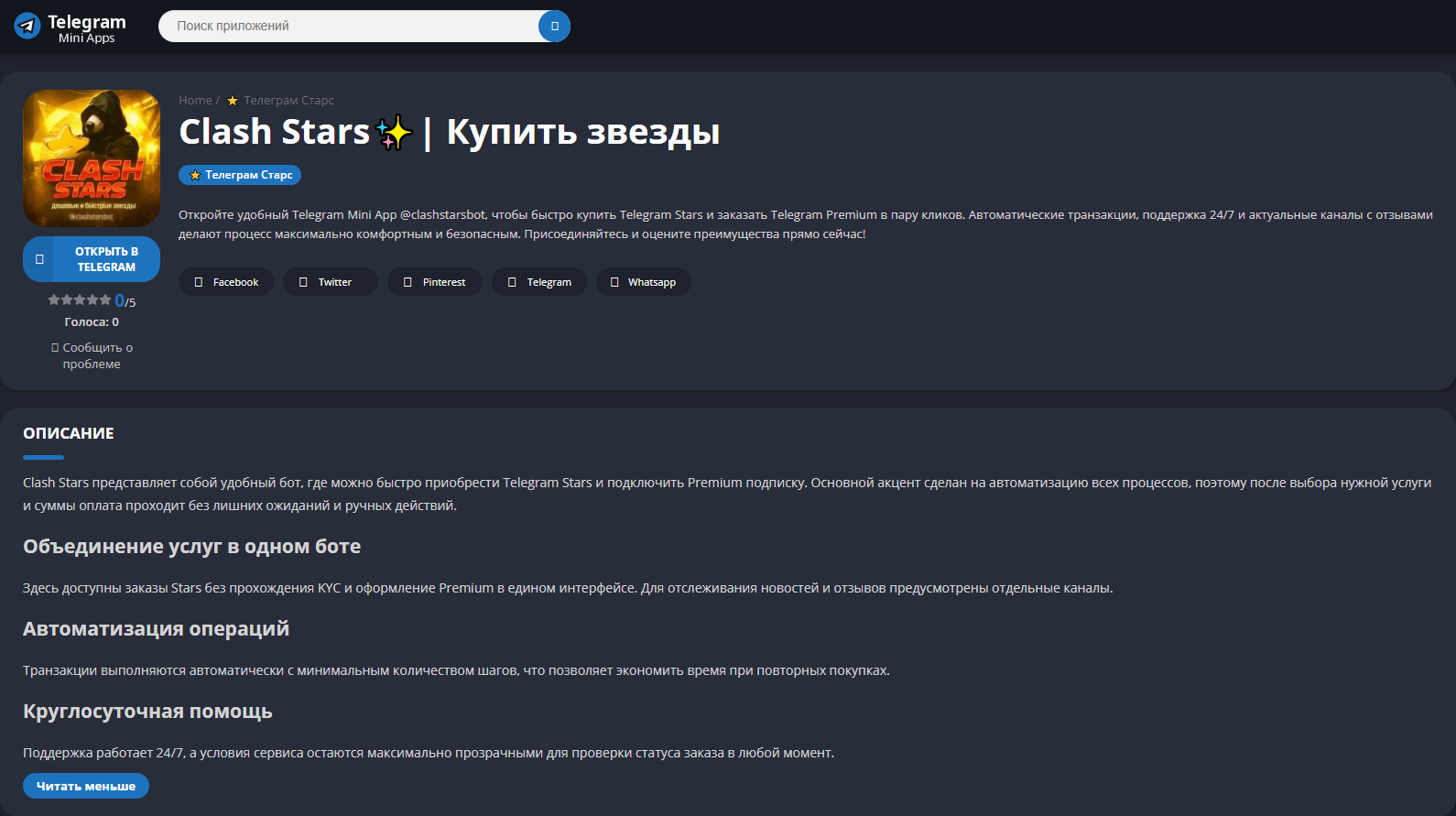1456x816 pixels.
Task: Submit search with the blue search button
Action: click(x=554, y=27)
